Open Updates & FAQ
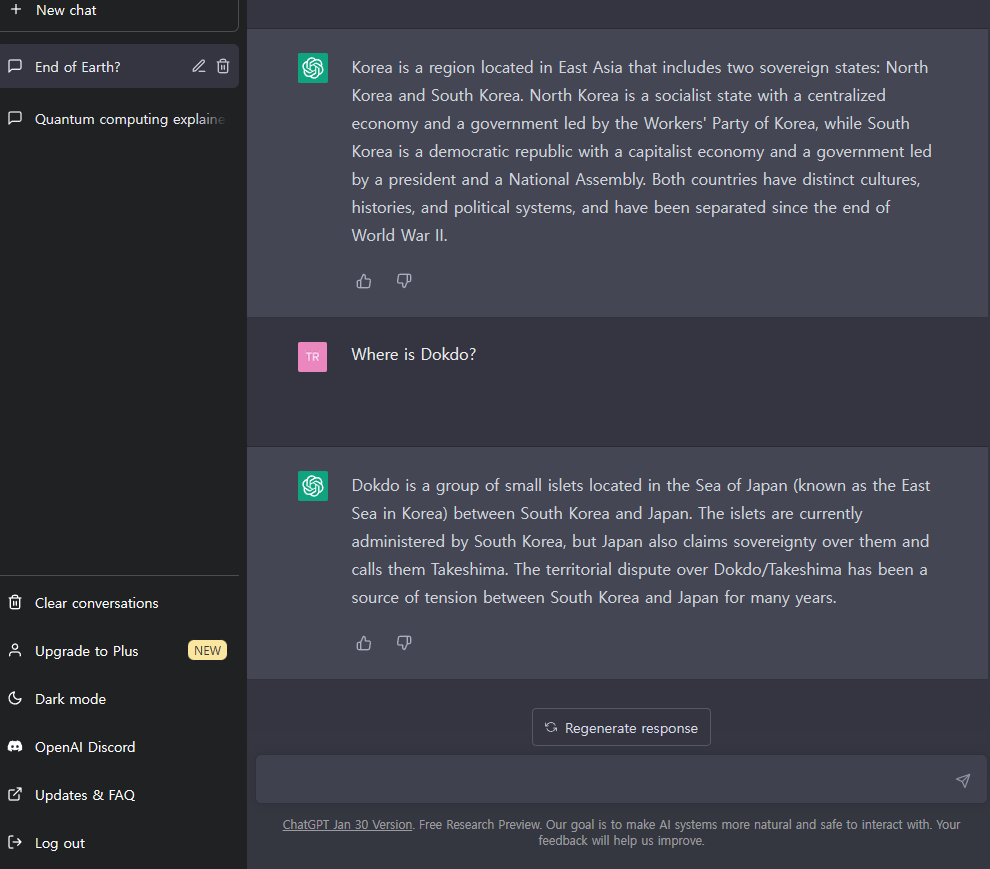The width and height of the screenshot is (990, 869). [x=119, y=794]
